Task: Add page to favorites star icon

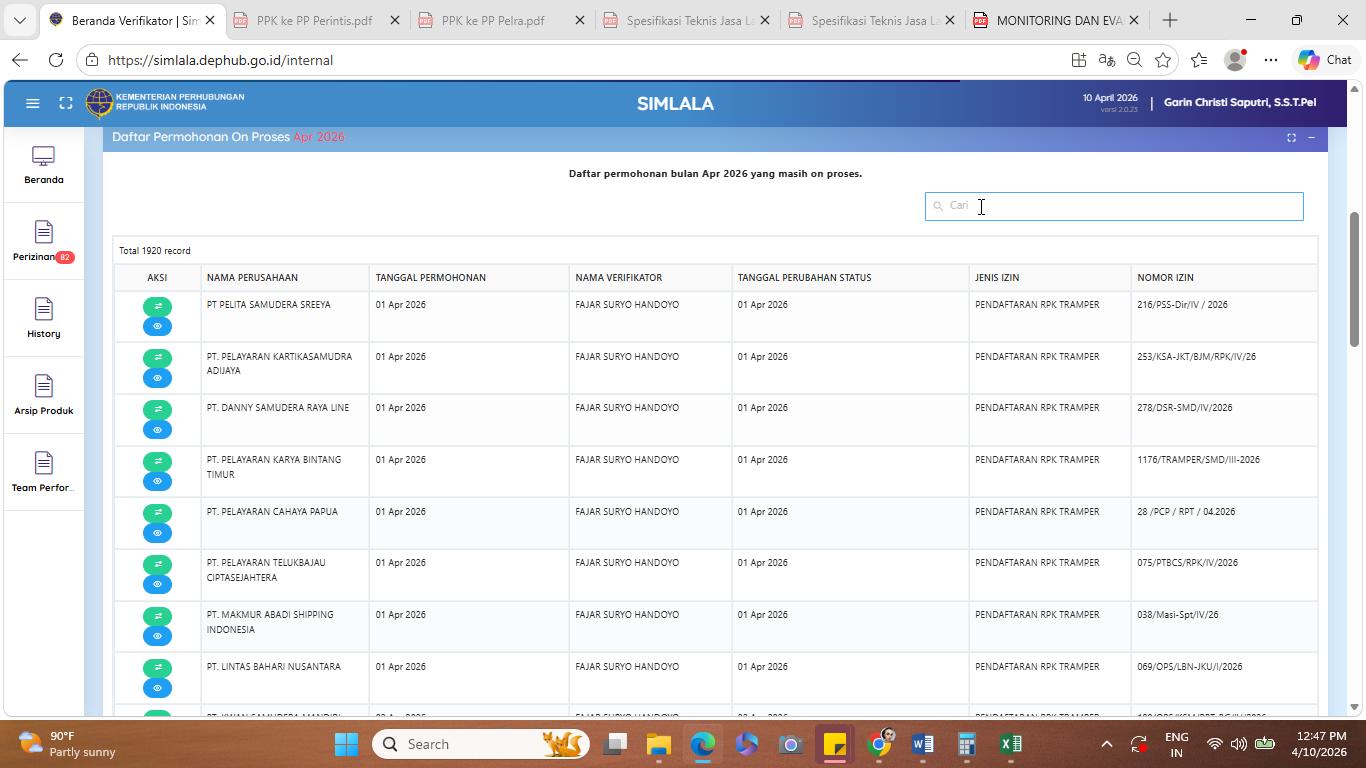Action: 1162,60
